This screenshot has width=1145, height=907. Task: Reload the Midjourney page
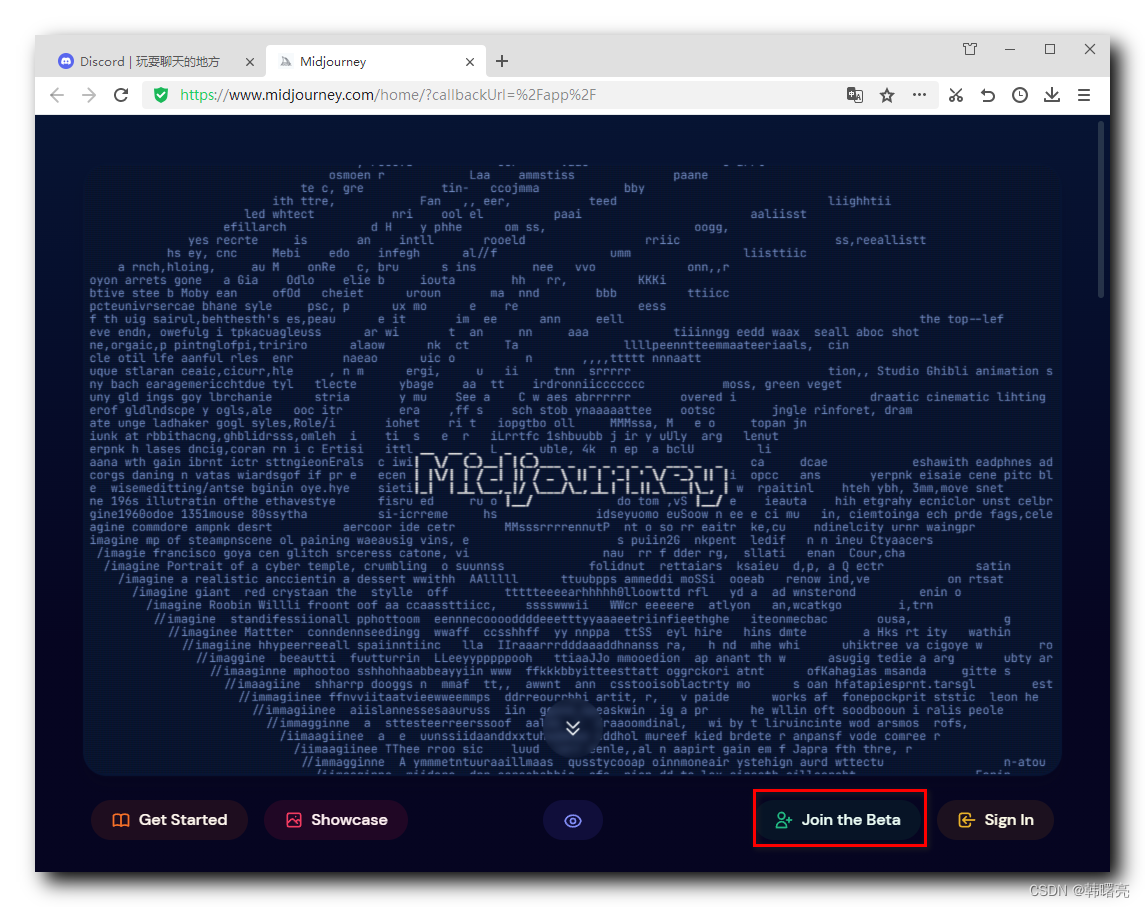(121, 95)
